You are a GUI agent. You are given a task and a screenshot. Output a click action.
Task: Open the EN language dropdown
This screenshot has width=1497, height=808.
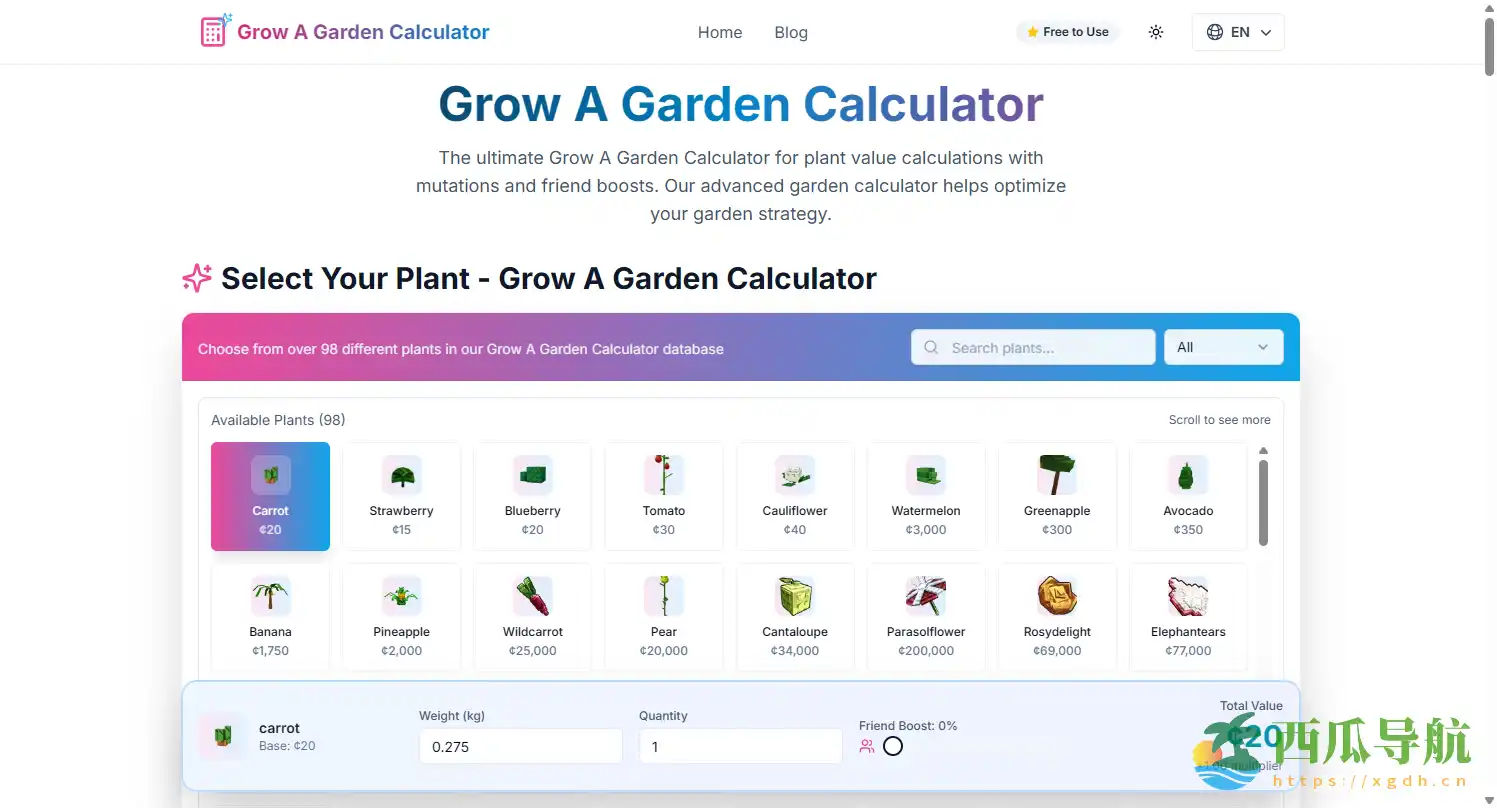(1238, 32)
